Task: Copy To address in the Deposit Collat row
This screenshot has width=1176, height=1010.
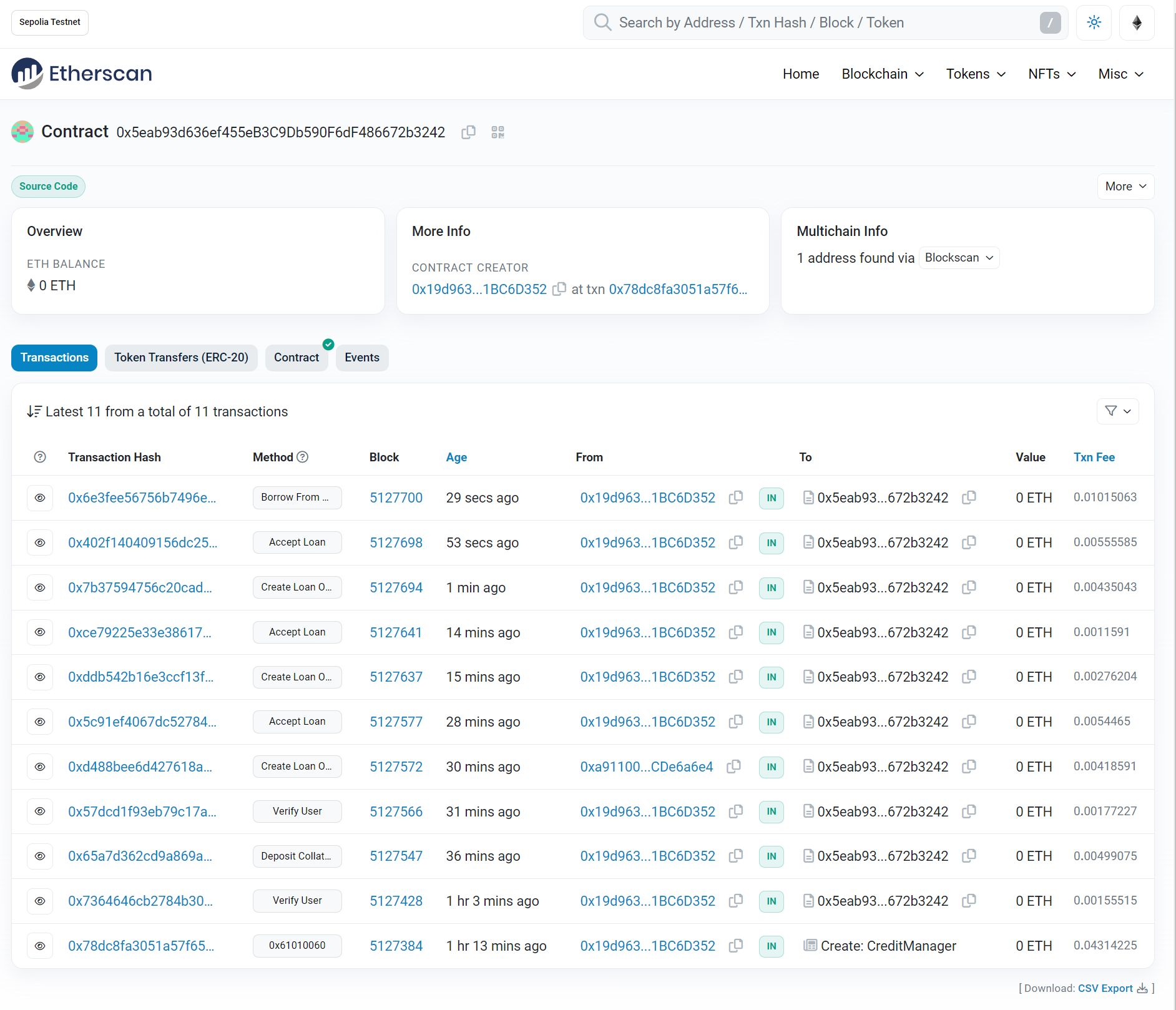Action: pos(969,856)
